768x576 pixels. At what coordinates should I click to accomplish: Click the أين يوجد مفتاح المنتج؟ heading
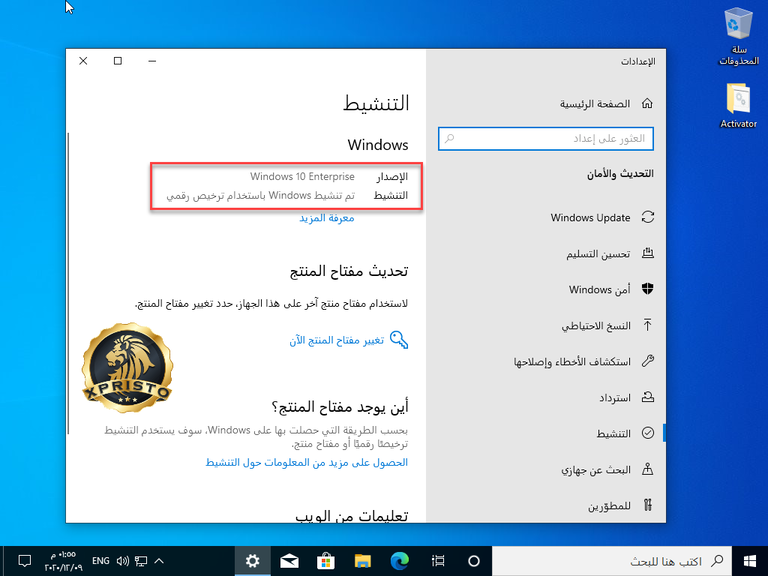(x=340, y=407)
